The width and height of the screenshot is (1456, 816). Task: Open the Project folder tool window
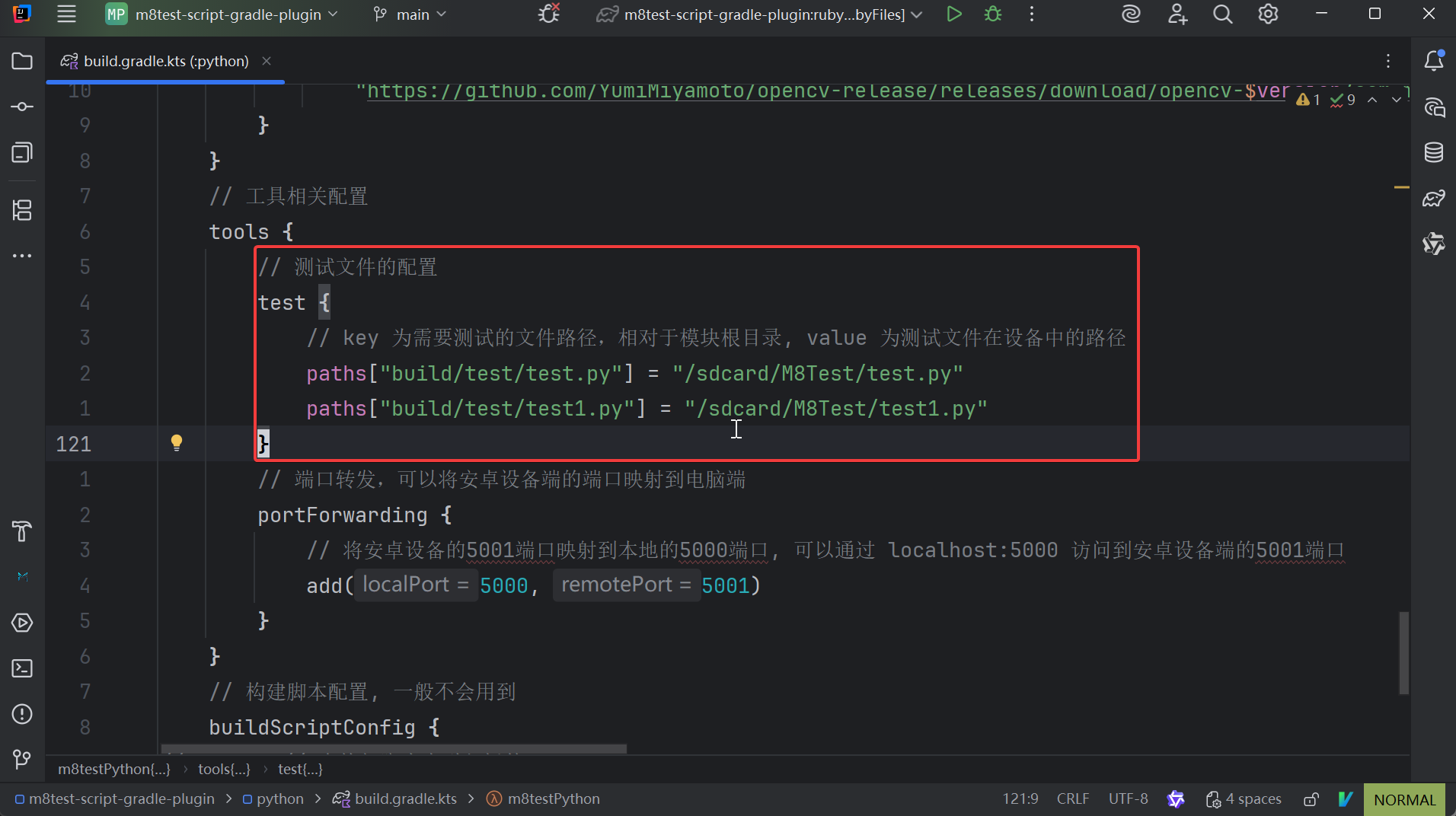point(22,61)
